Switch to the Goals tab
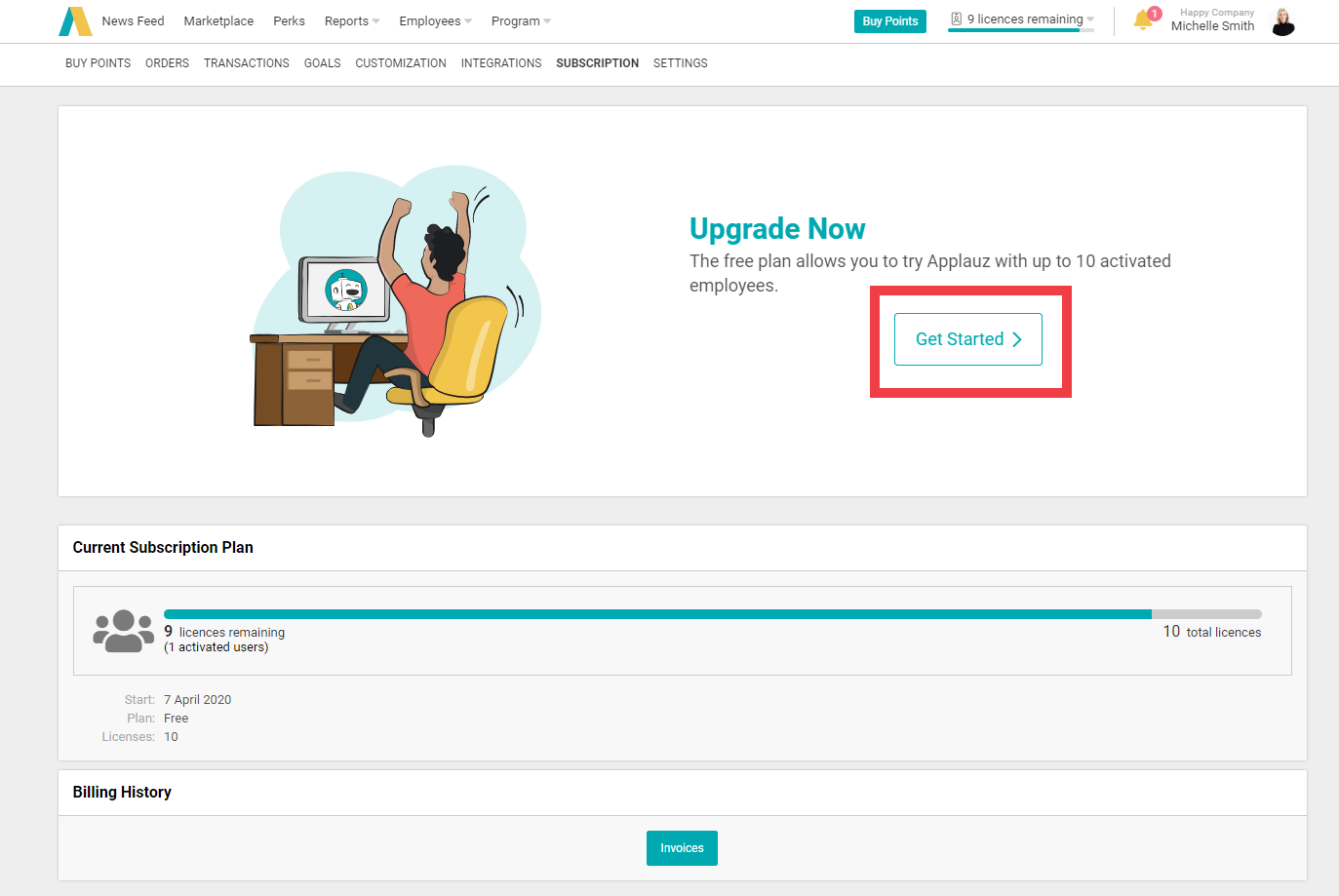 [322, 63]
